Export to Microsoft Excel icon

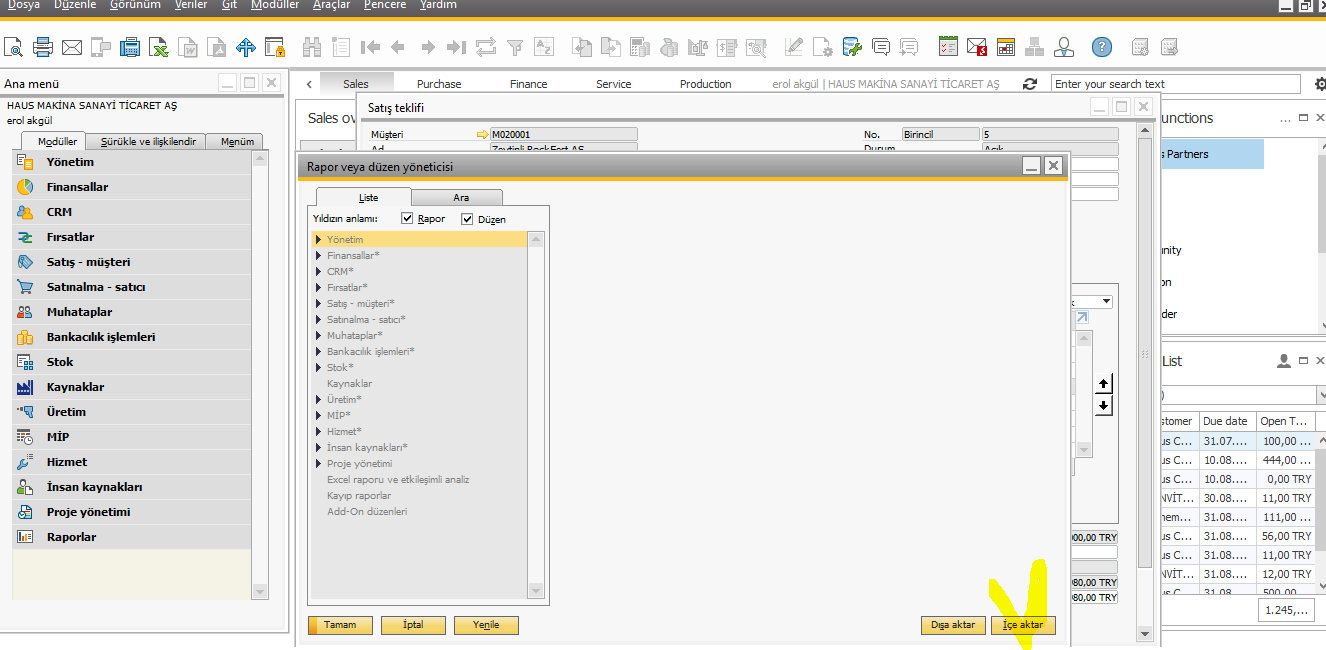159,47
